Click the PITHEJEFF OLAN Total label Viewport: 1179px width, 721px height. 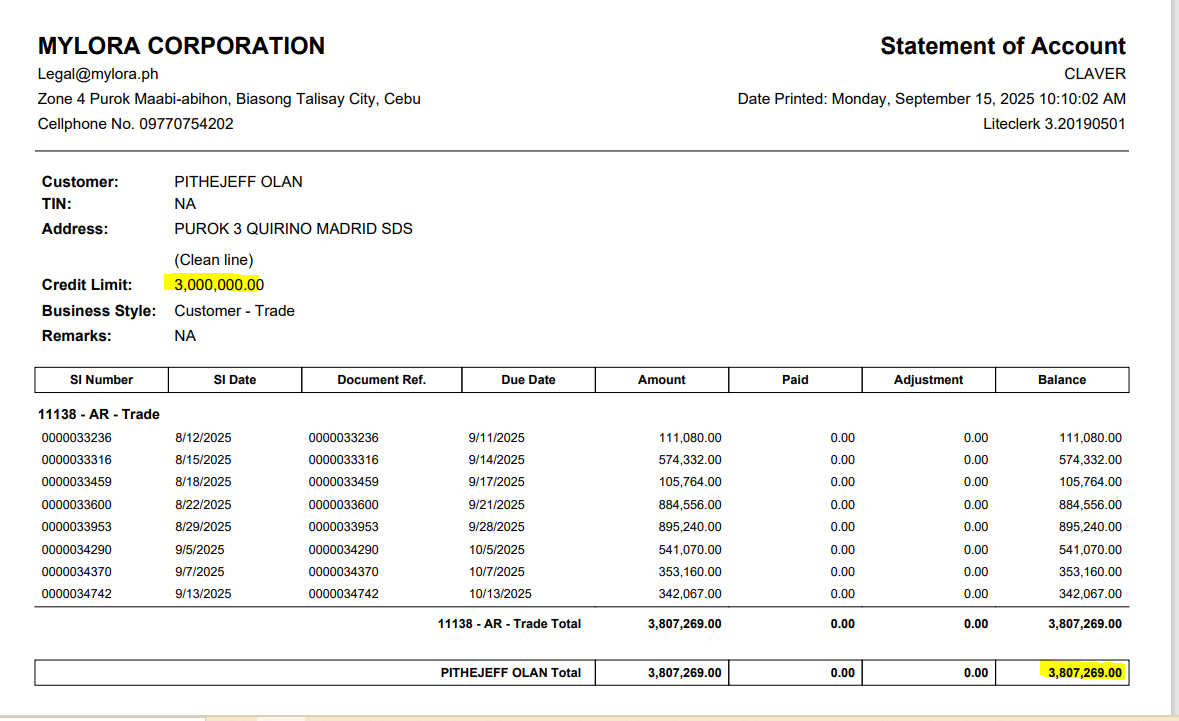click(x=510, y=673)
